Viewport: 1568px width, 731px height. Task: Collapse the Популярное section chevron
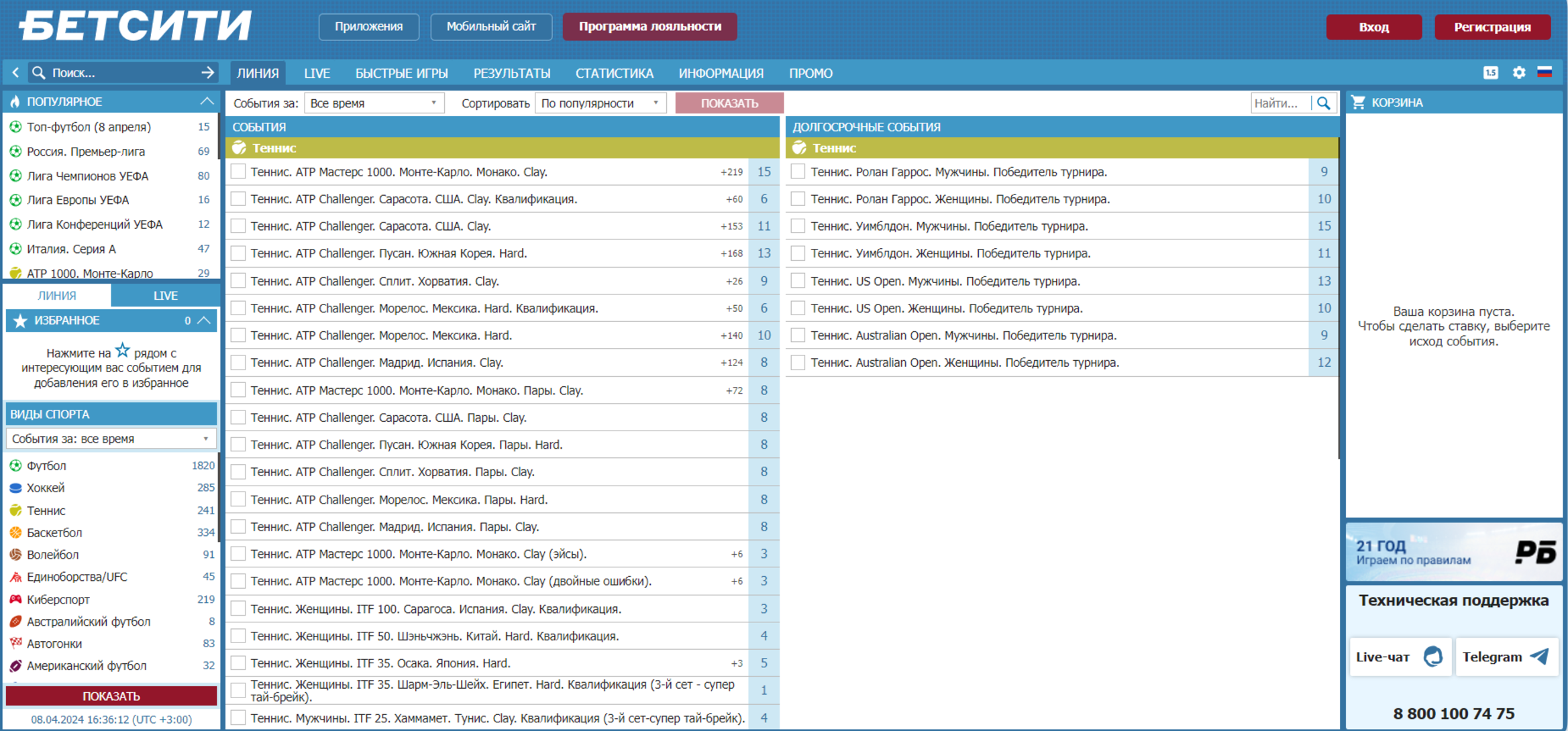[x=207, y=101]
